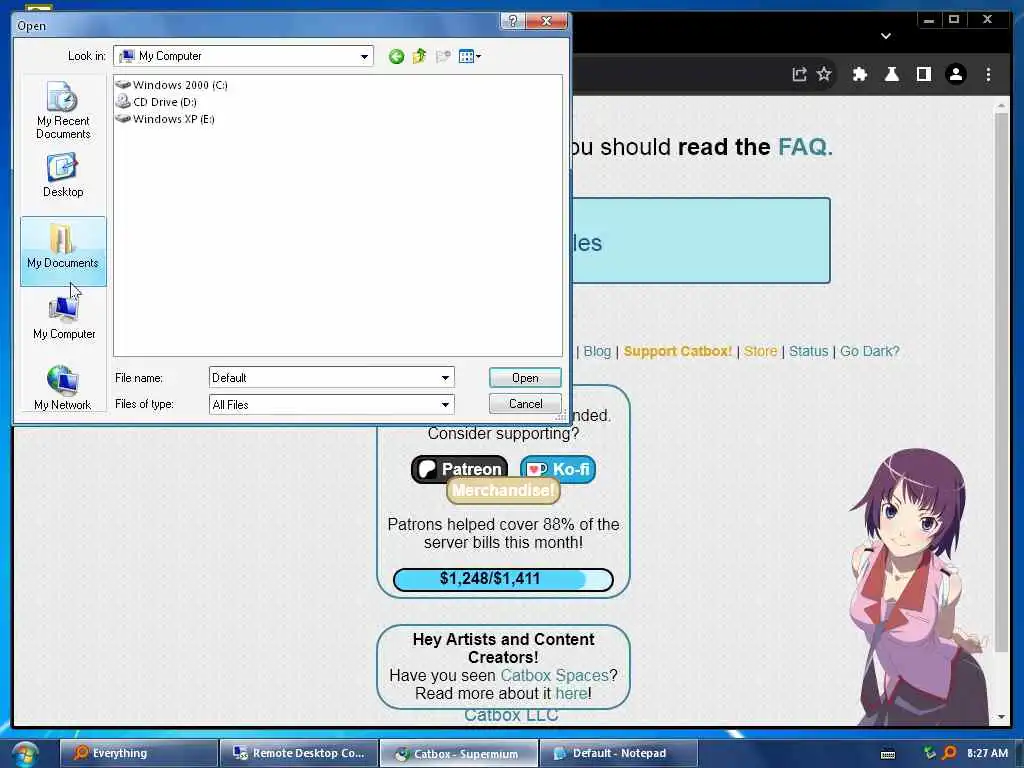Switch to Remote Desktop Connection taskbar item
Image resolution: width=1024 pixels, height=768 pixels.
299,753
